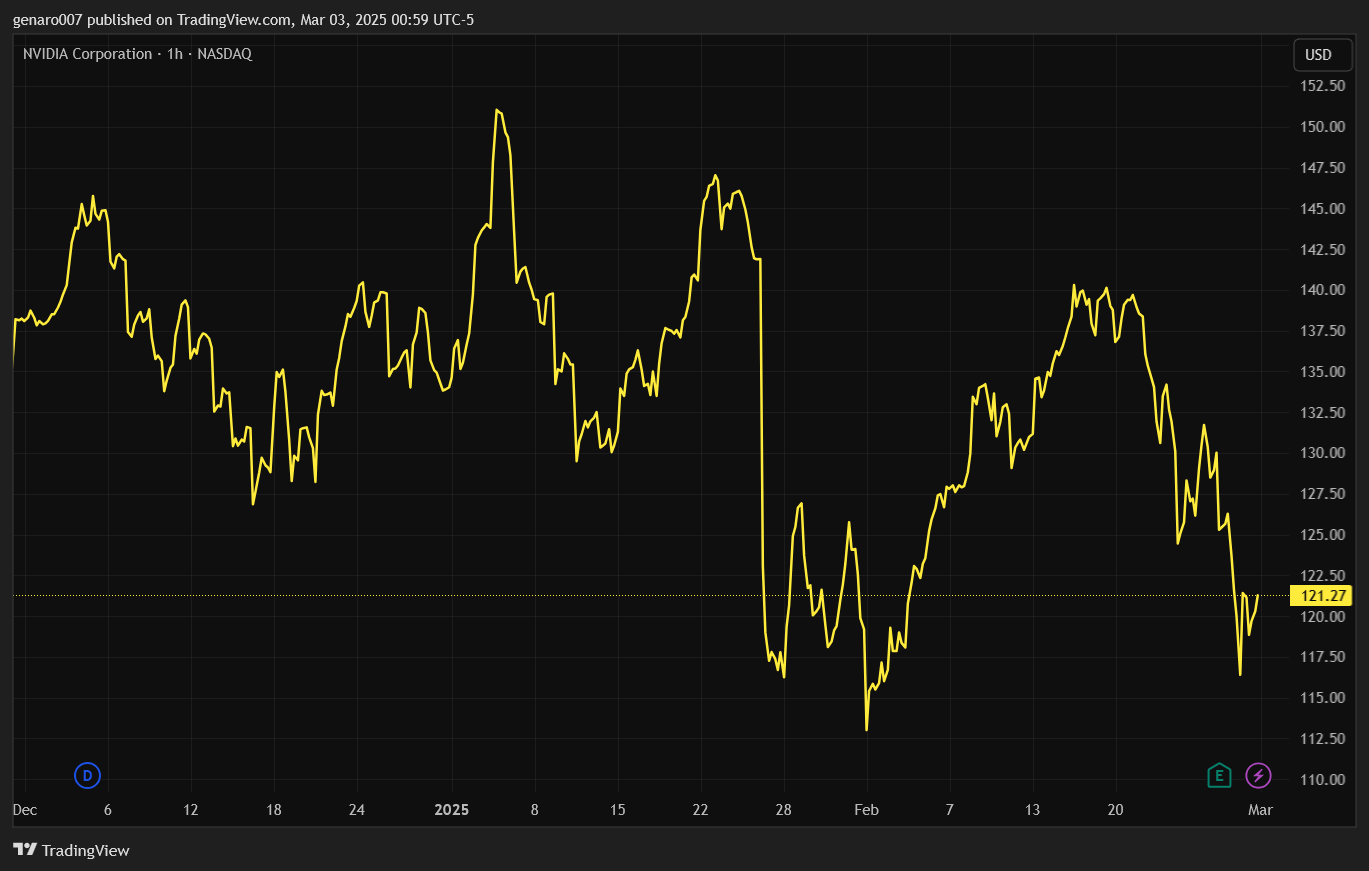The image size is (1369, 871).
Task: Click the 2025 year label on time axis
Action: point(451,810)
